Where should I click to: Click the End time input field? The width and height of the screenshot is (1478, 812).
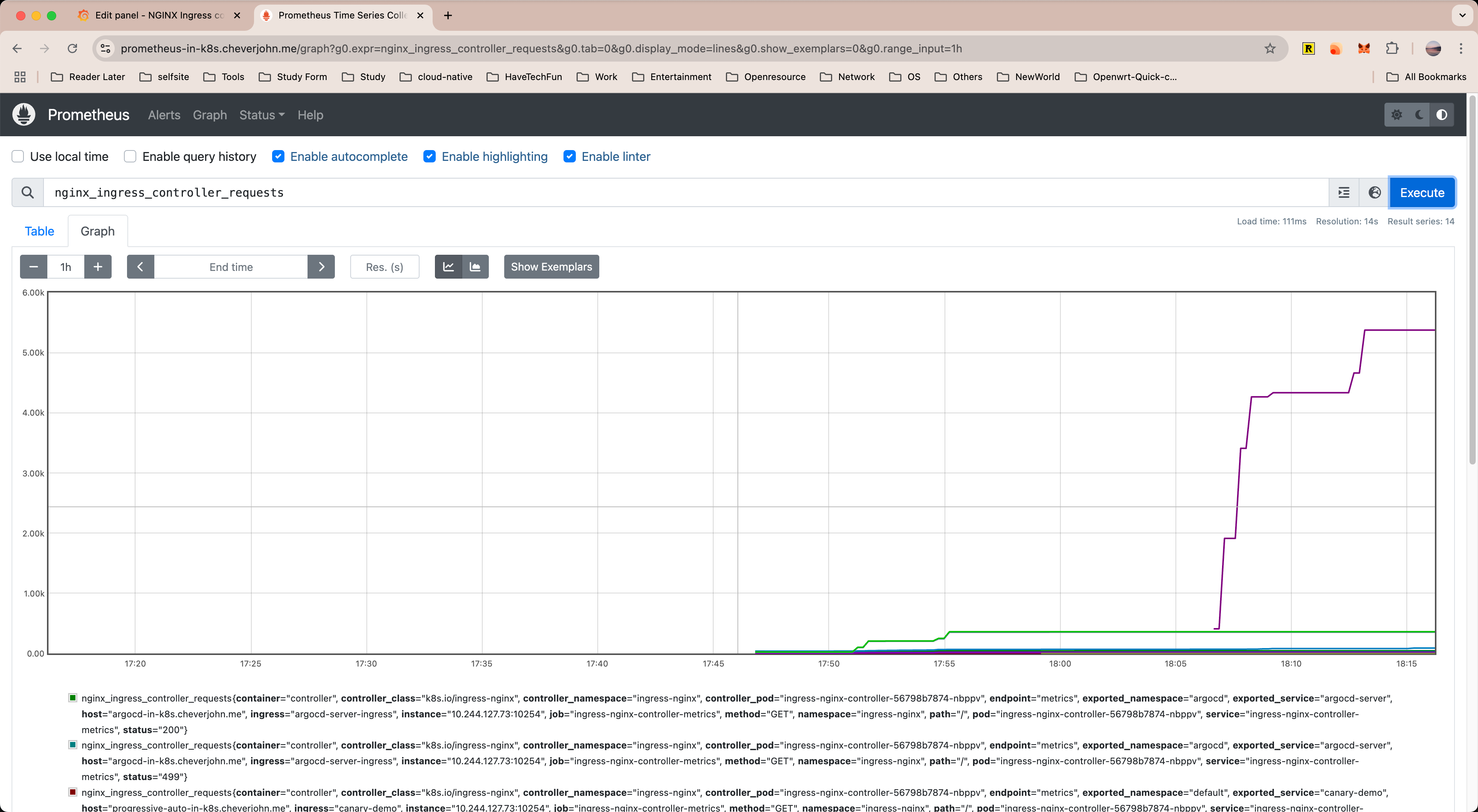tap(231, 267)
